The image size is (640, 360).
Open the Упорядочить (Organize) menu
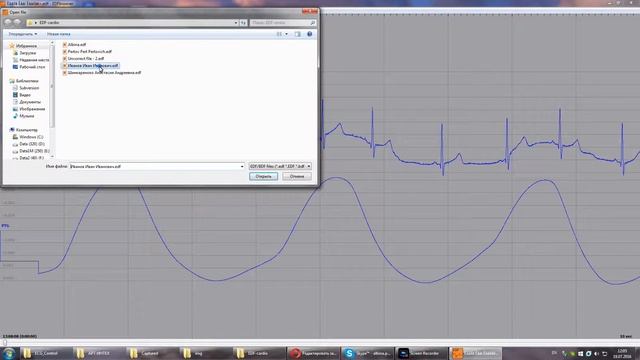click(x=23, y=34)
